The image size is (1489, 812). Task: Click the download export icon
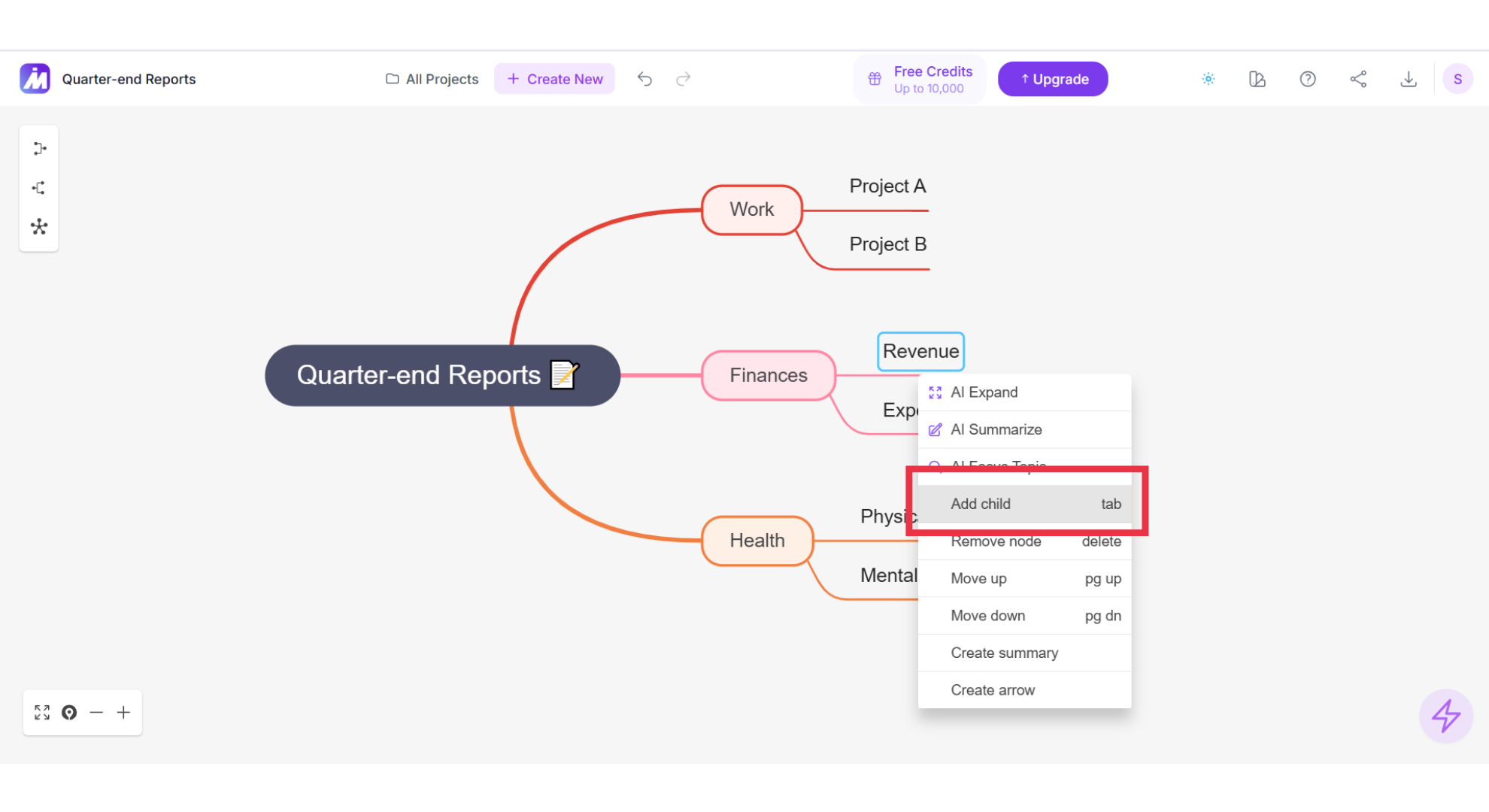[1409, 79]
